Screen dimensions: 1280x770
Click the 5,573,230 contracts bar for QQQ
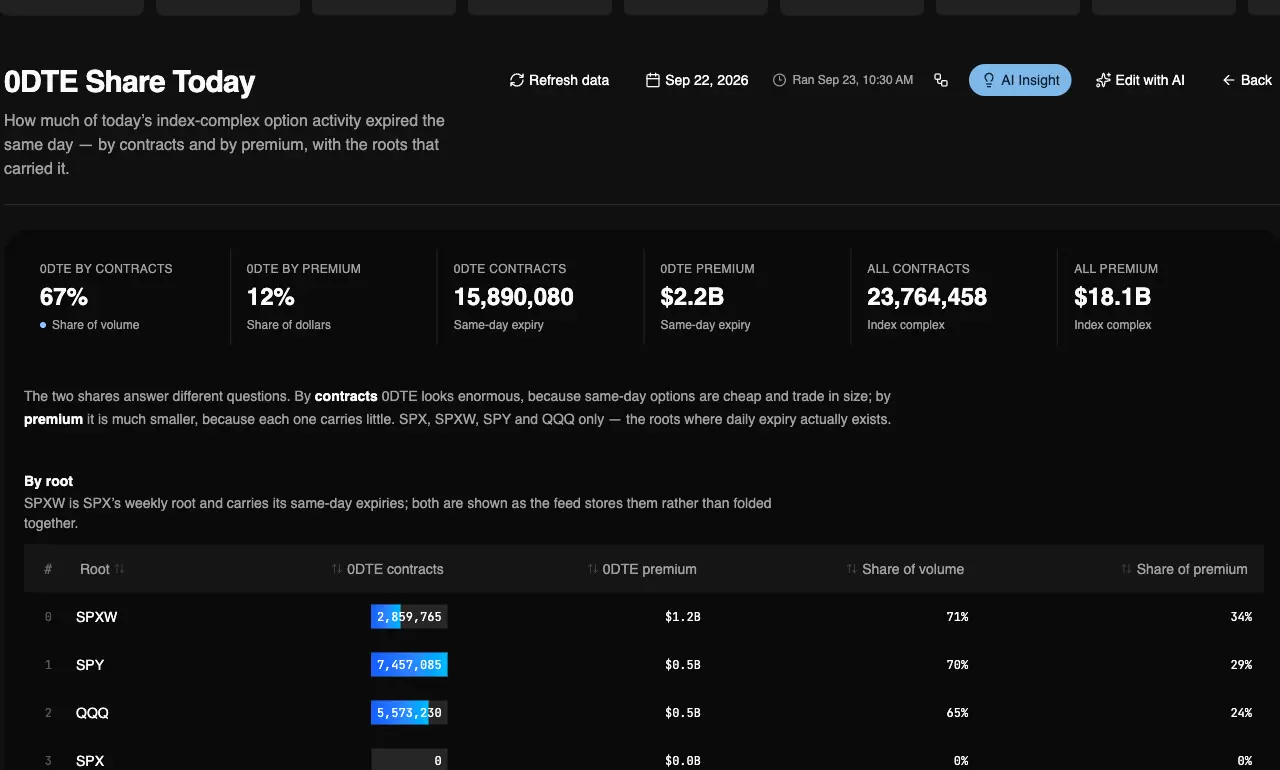coord(409,713)
